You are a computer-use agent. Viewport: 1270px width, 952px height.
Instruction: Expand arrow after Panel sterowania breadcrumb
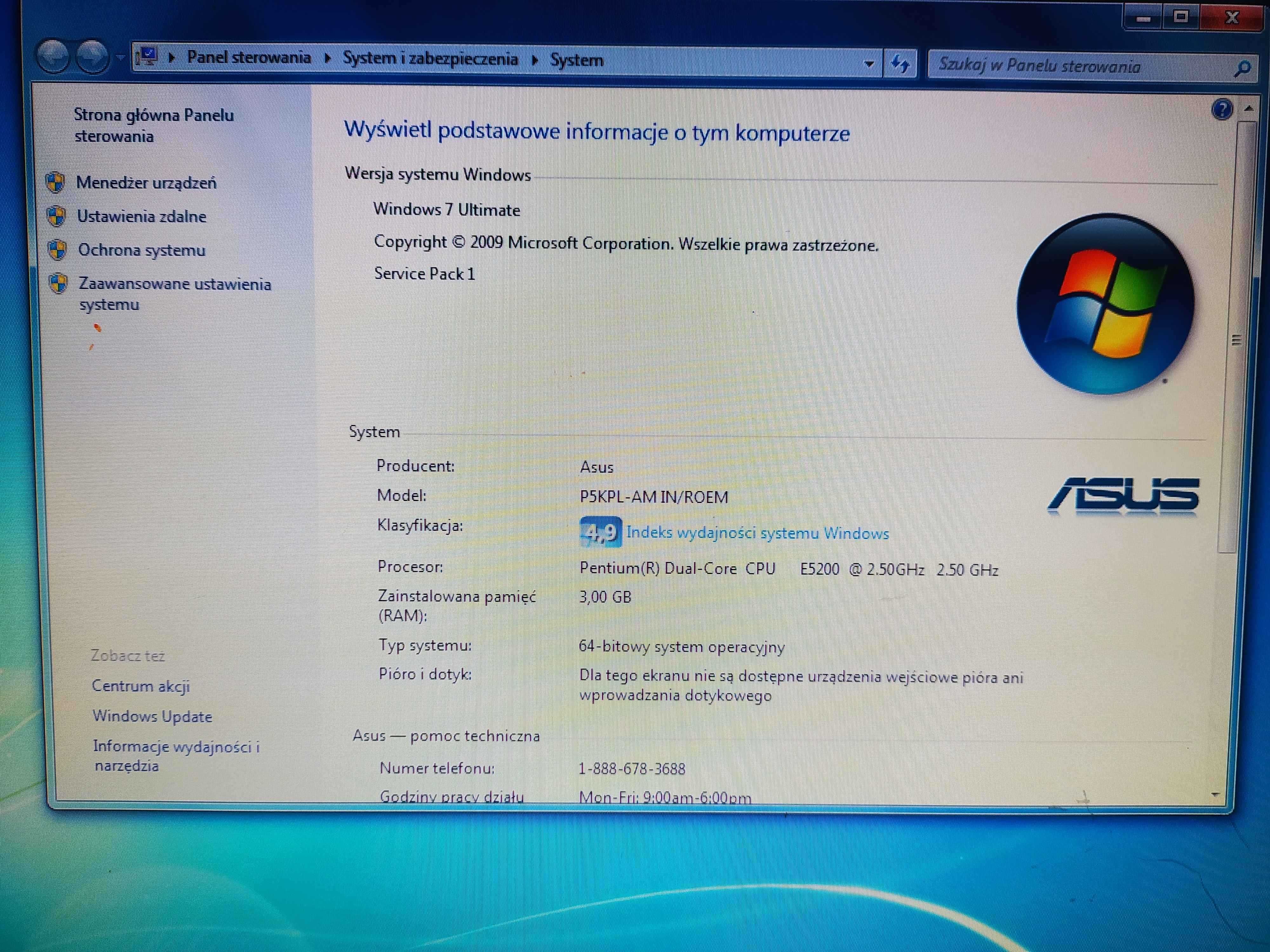[327, 58]
